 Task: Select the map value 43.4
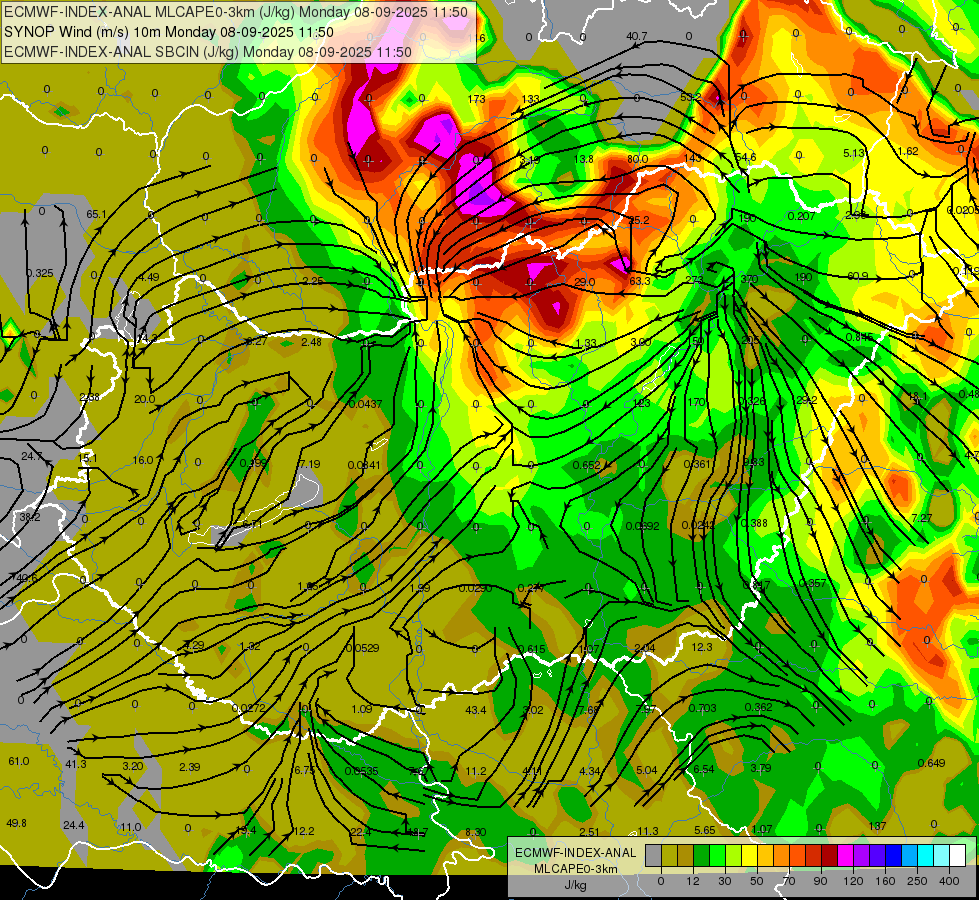(476, 710)
